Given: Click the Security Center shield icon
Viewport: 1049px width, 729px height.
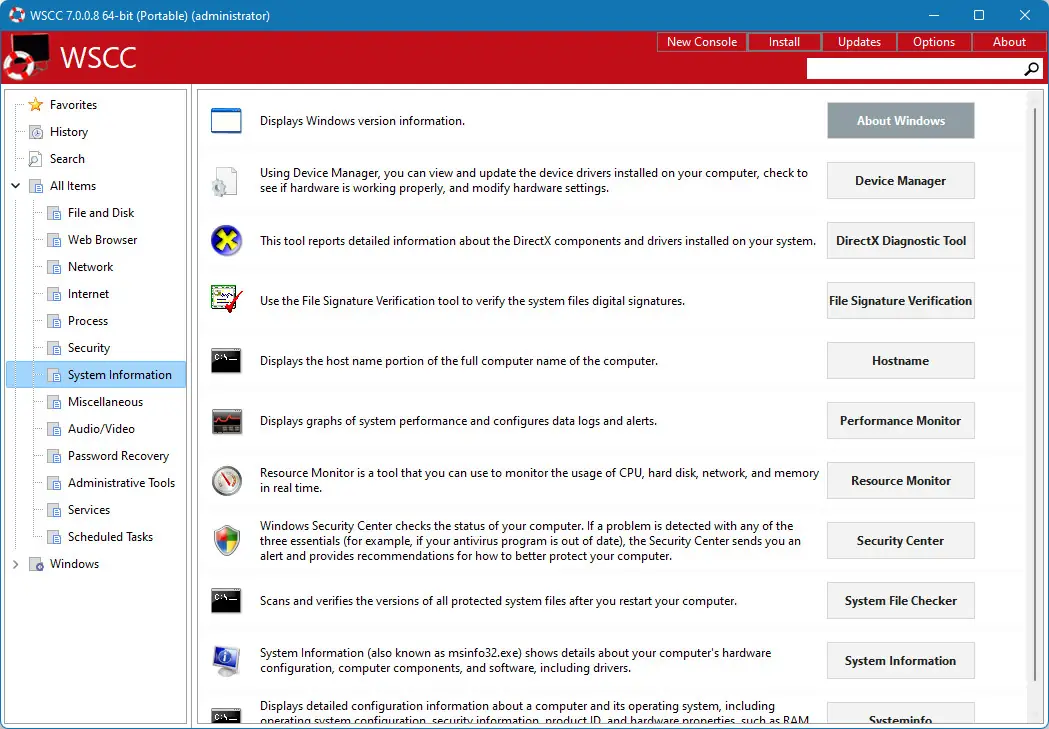Looking at the screenshot, I should click(x=227, y=540).
